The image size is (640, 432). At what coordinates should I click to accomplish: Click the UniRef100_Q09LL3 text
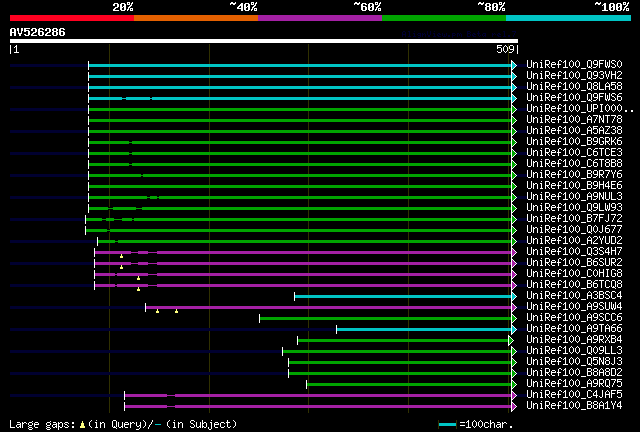pyautogui.click(x=574, y=351)
